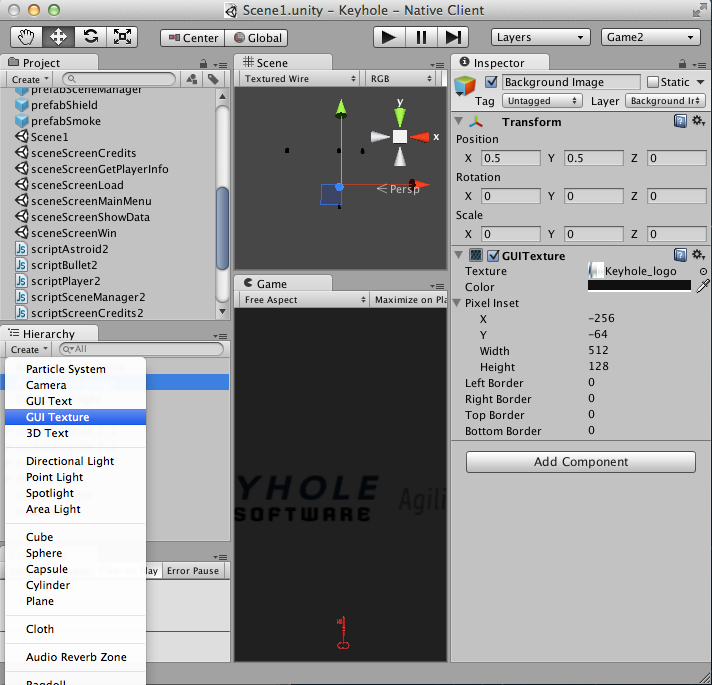
Task: Select the Move tool in the toolbar
Action: coord(58,37)
